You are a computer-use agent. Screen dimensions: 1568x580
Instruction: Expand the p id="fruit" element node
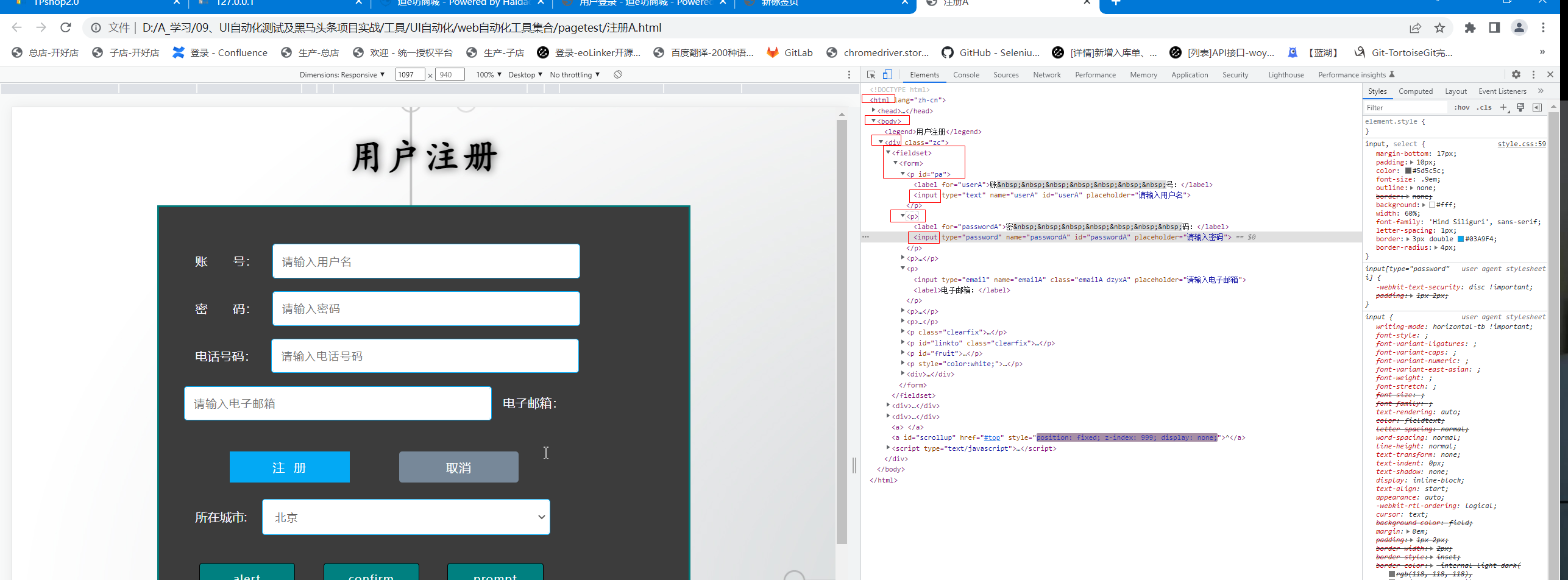pyautogui.click(x=903, y=353)
